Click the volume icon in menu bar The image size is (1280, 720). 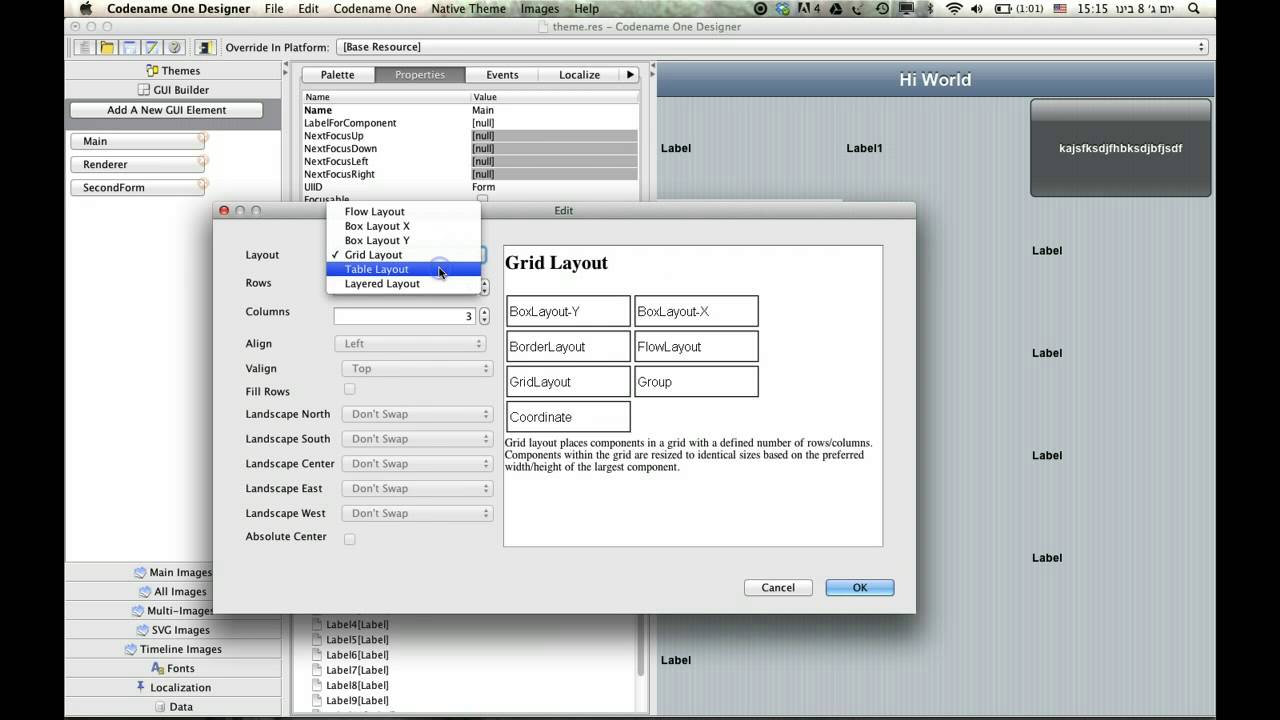pos(979,9)
